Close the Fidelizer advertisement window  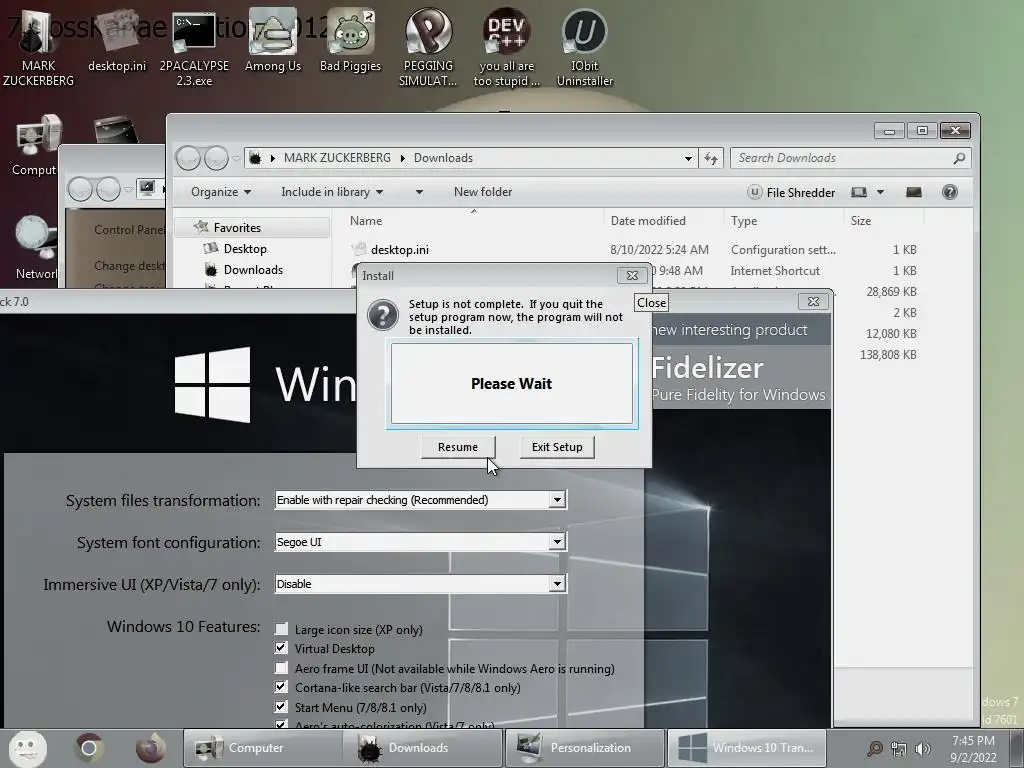tap(813, 302)
